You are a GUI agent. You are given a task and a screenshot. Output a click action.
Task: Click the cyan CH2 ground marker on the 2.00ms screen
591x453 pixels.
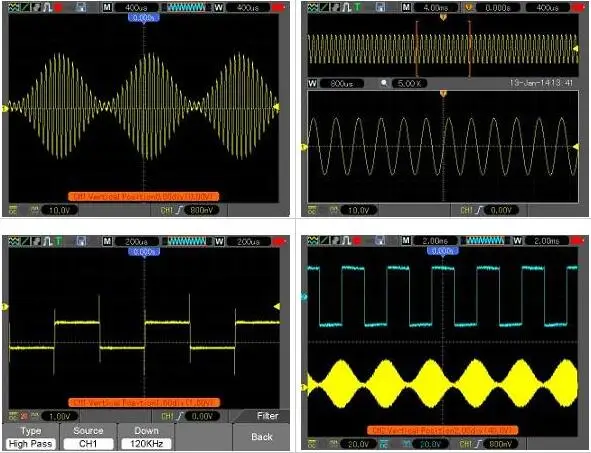click(304, 297)
